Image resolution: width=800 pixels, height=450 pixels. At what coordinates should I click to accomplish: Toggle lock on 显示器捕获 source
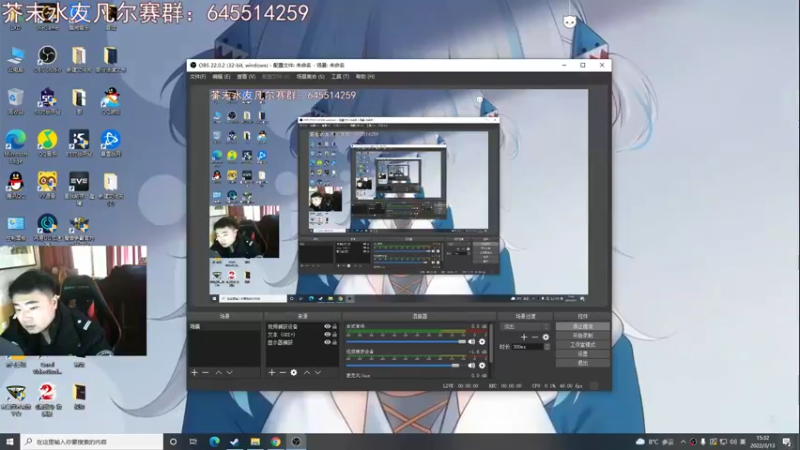pos(335,342)
